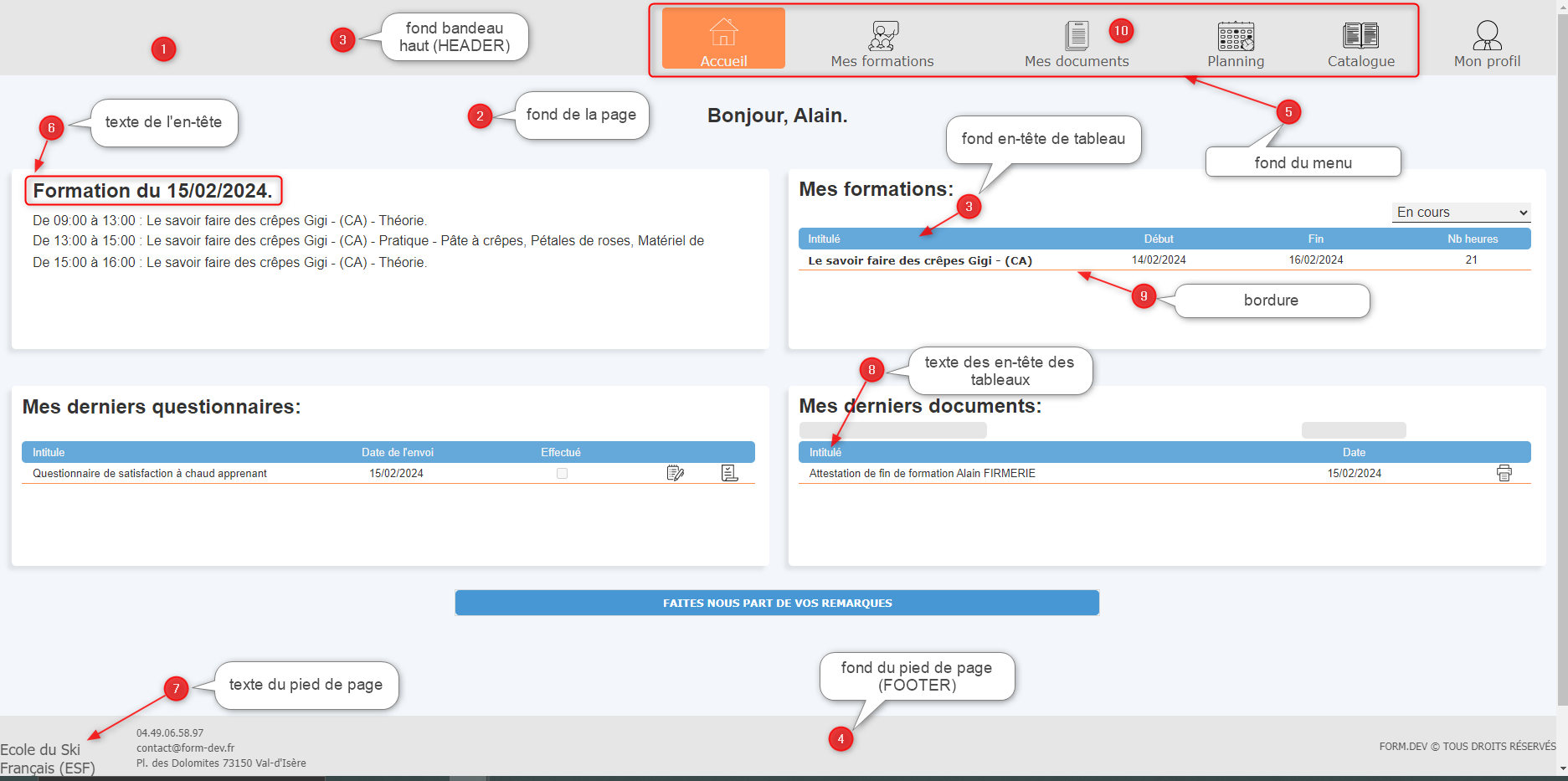Click the fill-in questionnaire pencil icon
This screenshot has width=1568, height=781.
tap(675, 473)
